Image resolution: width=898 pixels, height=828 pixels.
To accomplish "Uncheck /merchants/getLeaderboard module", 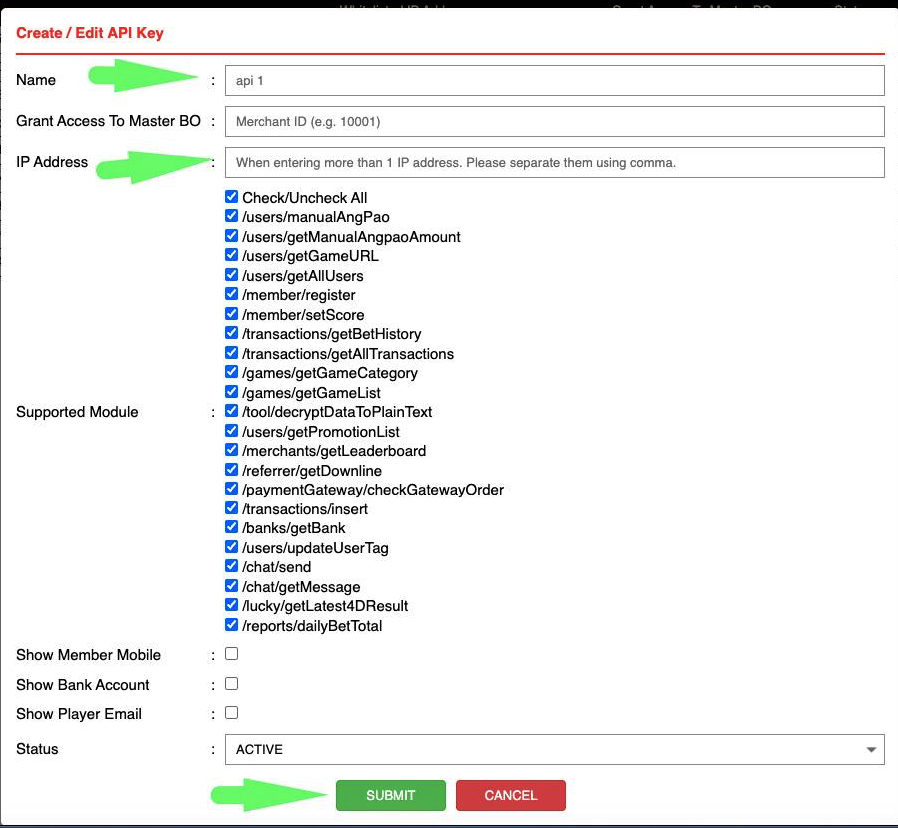I will pyautogui.click(x=231, y=450).
